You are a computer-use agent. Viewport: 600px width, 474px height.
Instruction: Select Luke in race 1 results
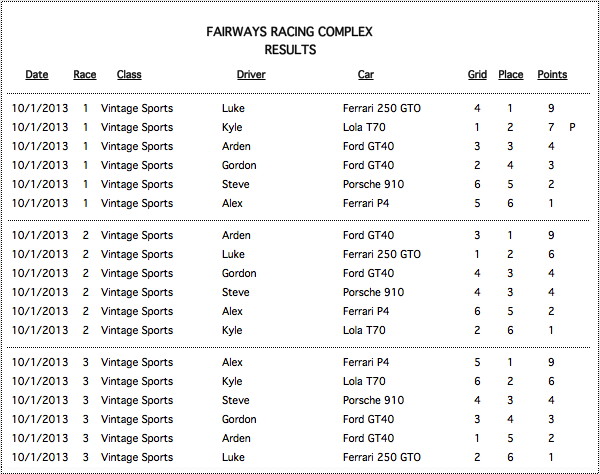pos(233,108)
